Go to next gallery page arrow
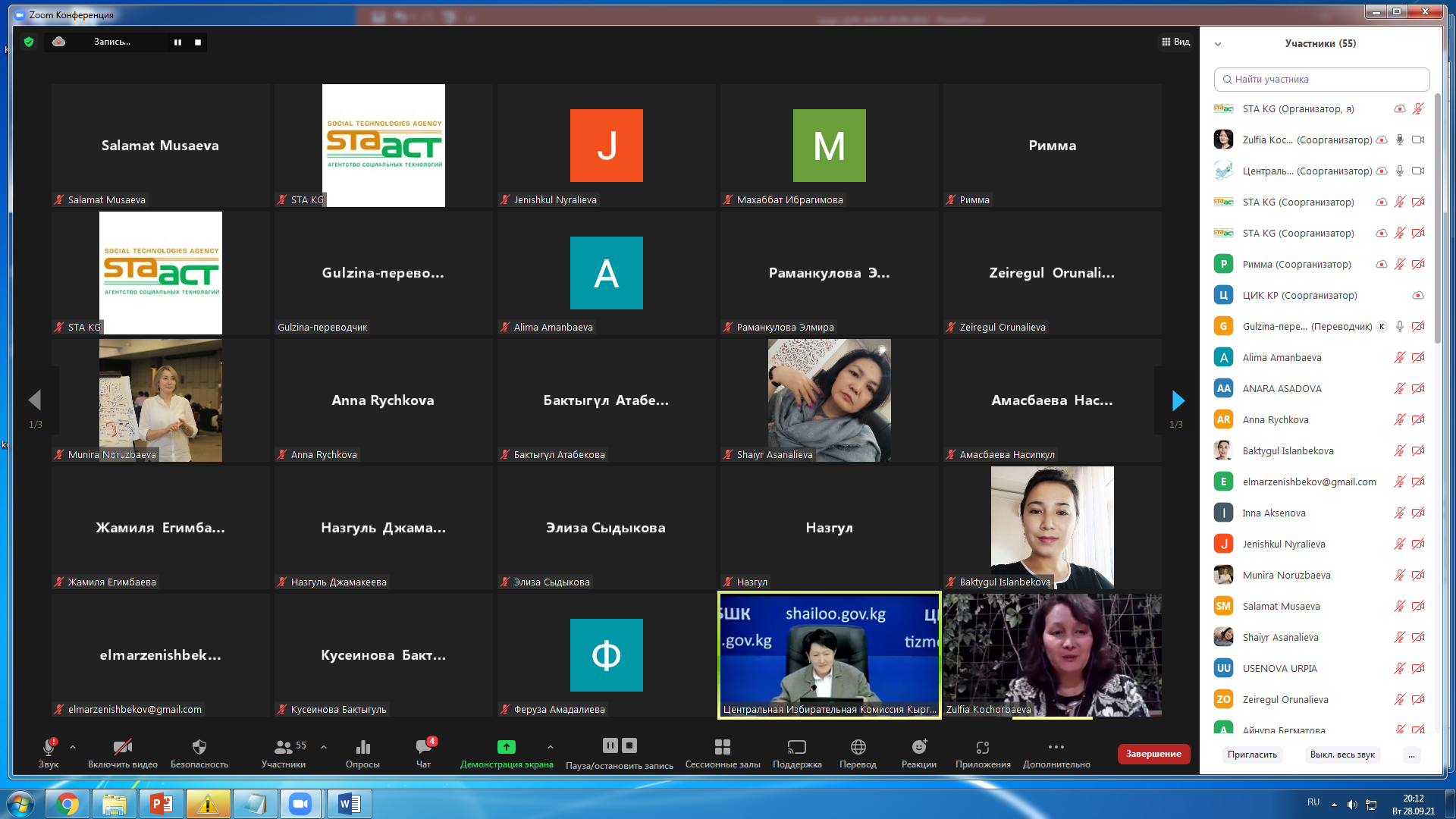This screenshot has height=819, width=1456. [1177, 400]
